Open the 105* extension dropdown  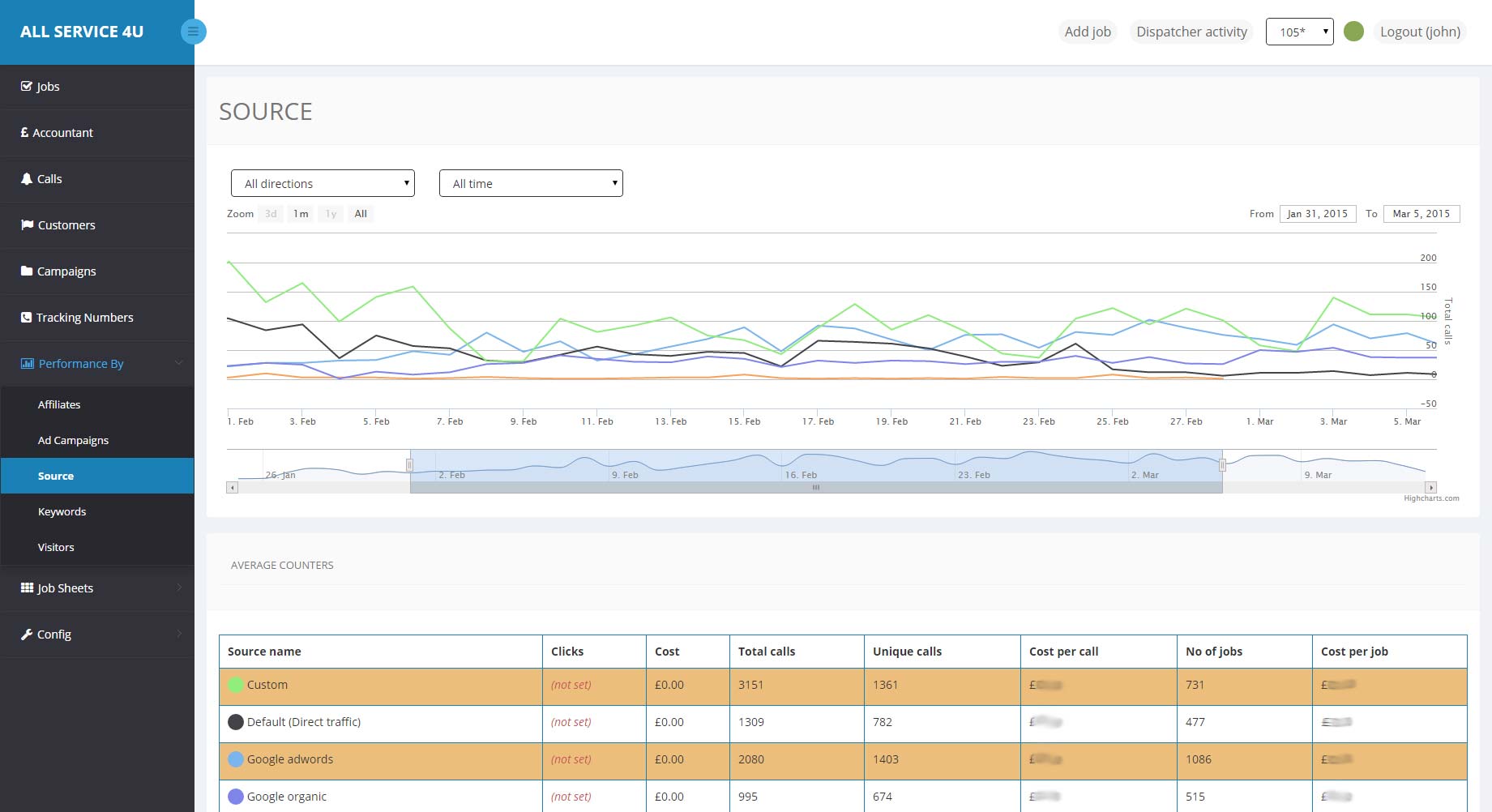point(1299,32)
